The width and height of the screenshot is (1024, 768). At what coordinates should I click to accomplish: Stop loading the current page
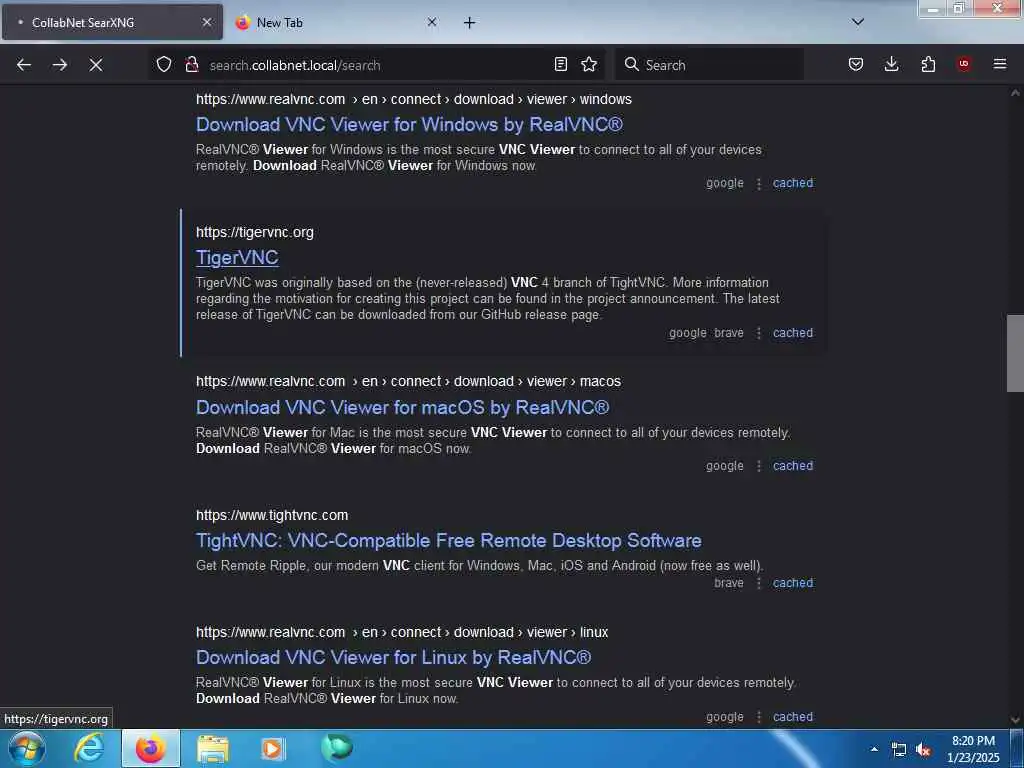tap(96, 65)
